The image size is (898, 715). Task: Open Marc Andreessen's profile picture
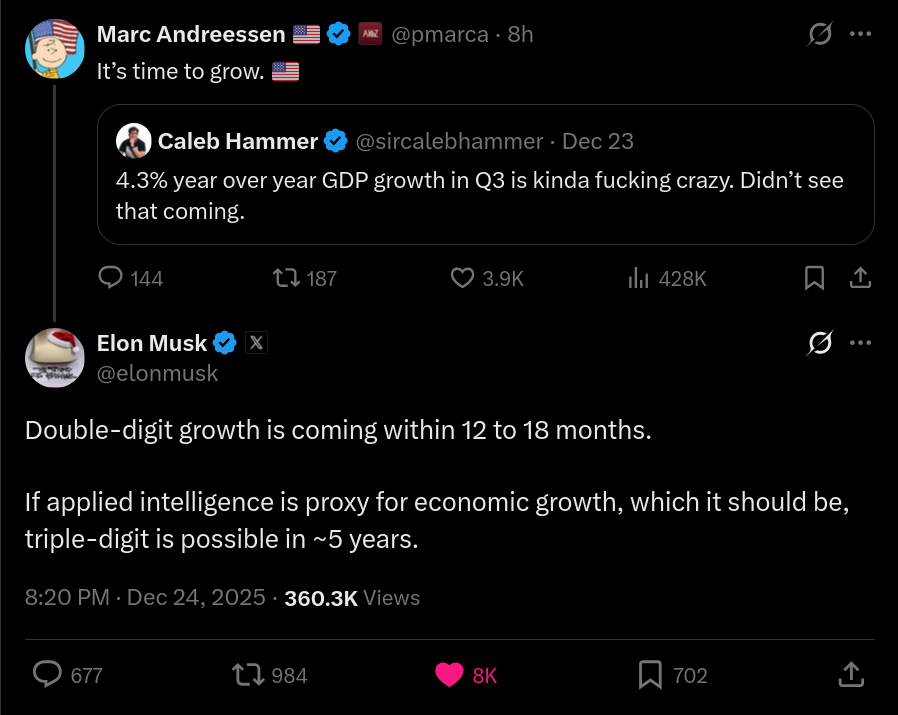(54, 48)
